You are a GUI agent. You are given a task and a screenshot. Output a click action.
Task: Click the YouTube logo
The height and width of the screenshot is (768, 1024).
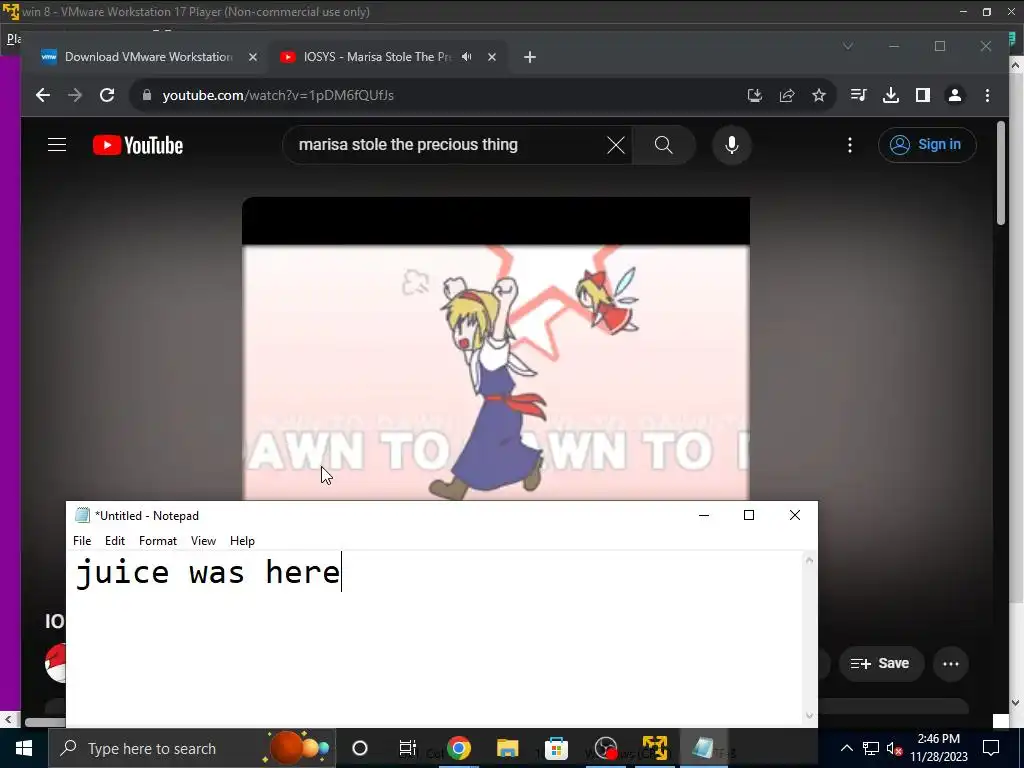[138, 145]
